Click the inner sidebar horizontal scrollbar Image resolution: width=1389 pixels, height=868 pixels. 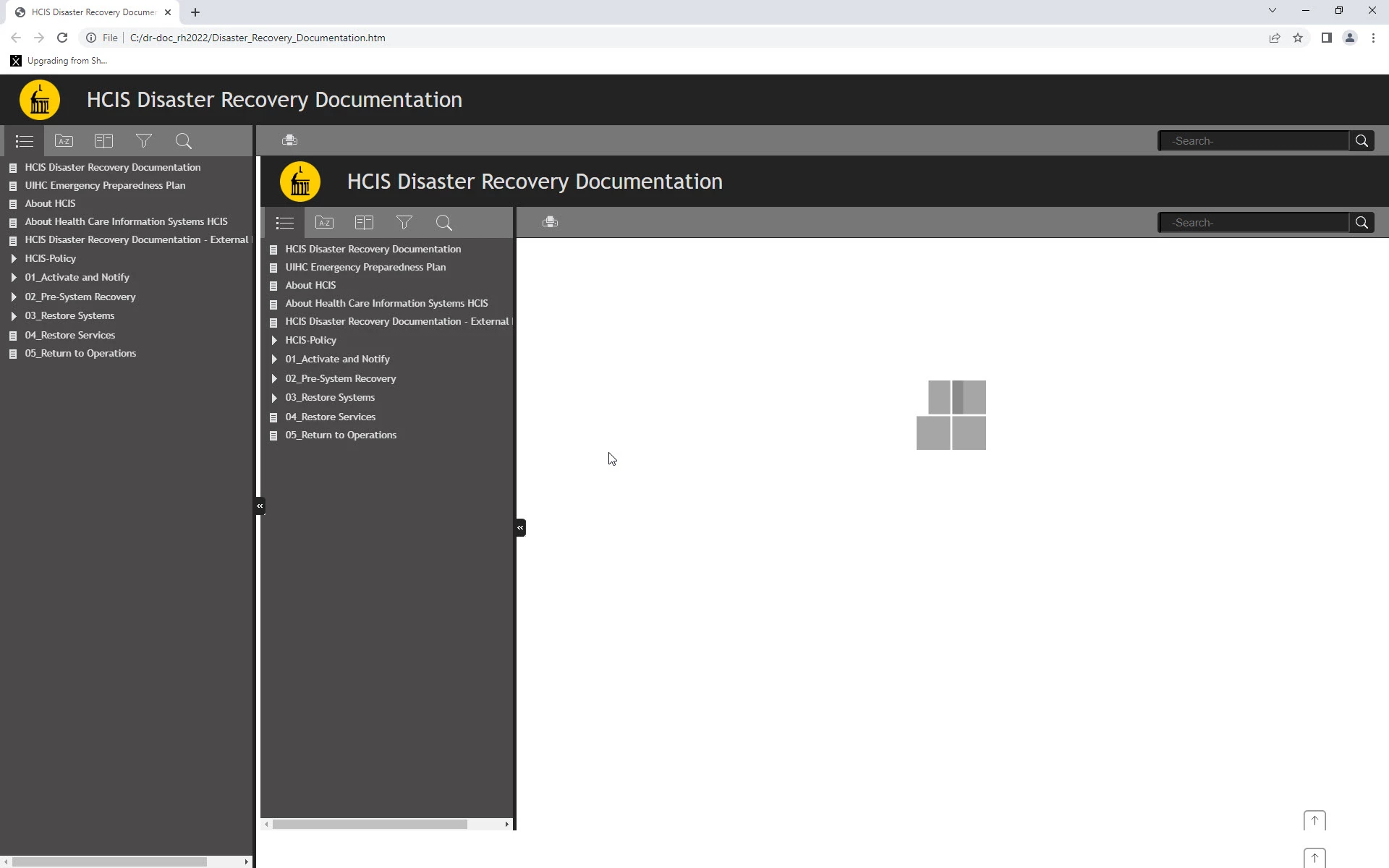click(x=370, y=824)
